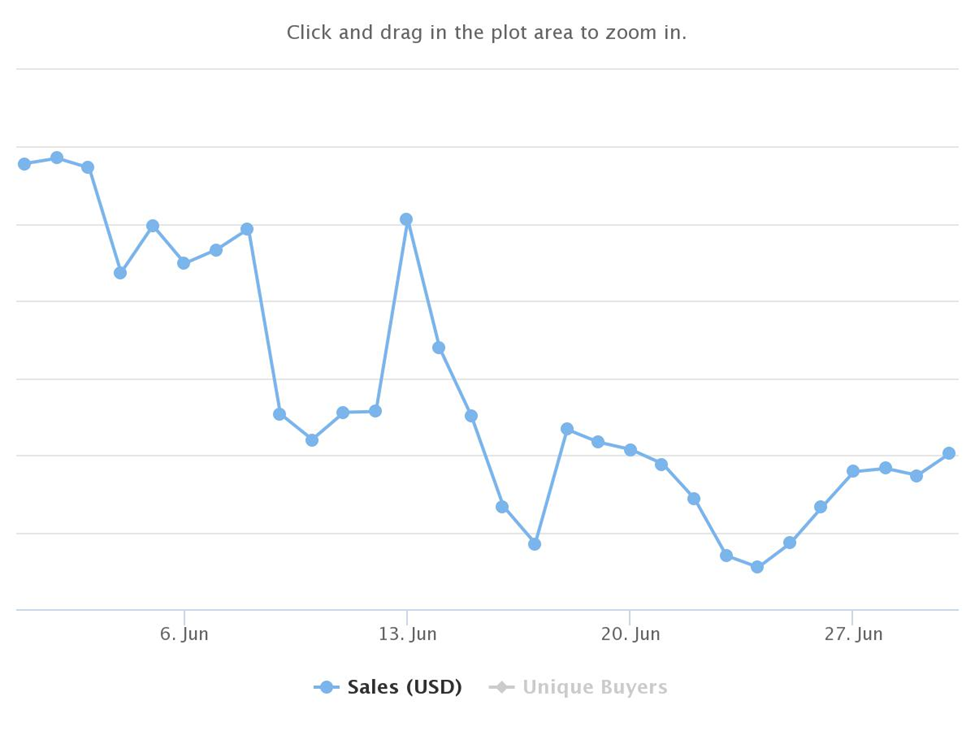The width and height of the screenshot is (975, 731).
Task: Select the last data point at chart end
Action: point(949,454)
